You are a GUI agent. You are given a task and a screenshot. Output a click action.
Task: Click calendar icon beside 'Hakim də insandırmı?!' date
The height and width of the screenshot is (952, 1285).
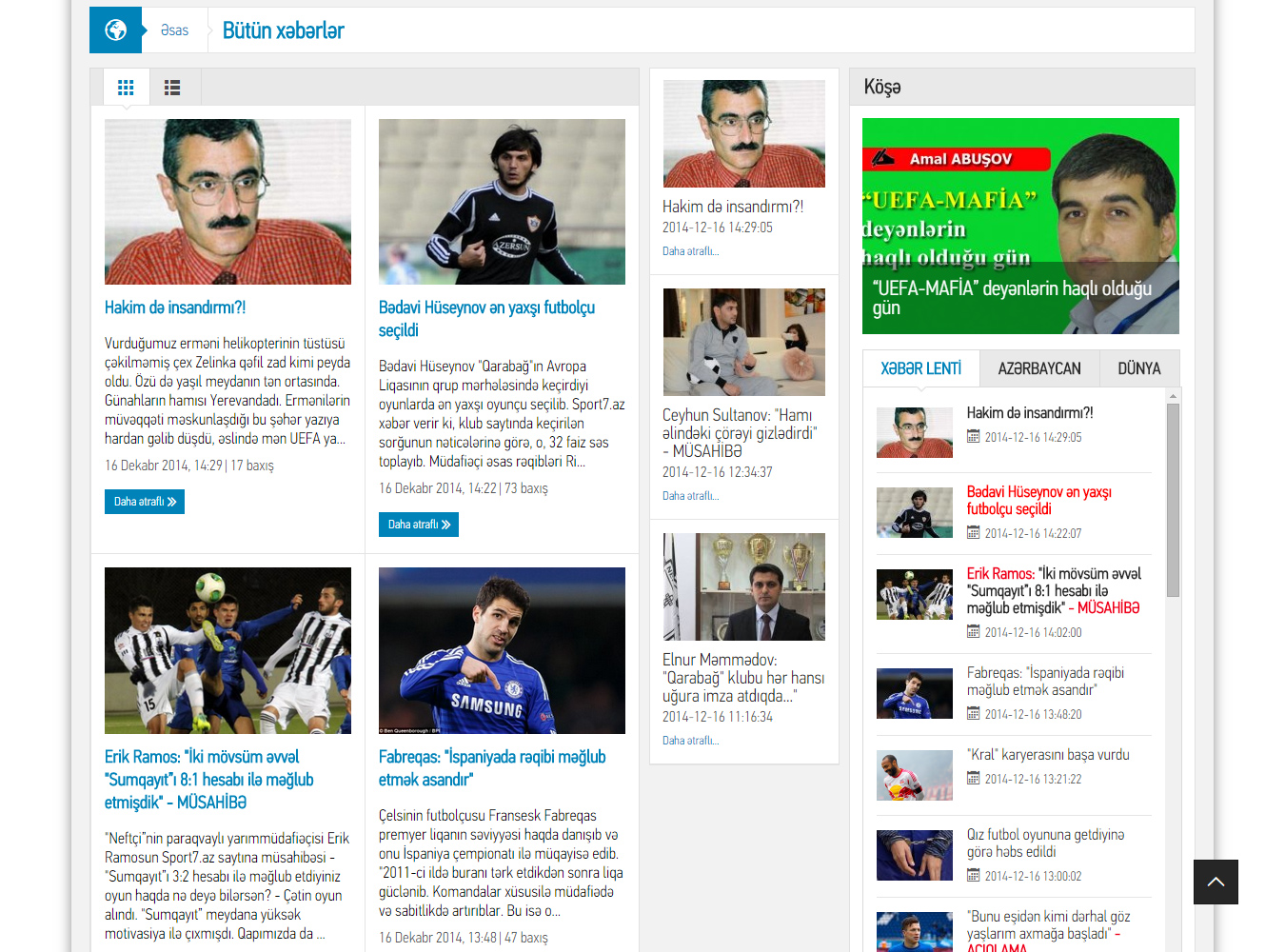coord(973,437)
